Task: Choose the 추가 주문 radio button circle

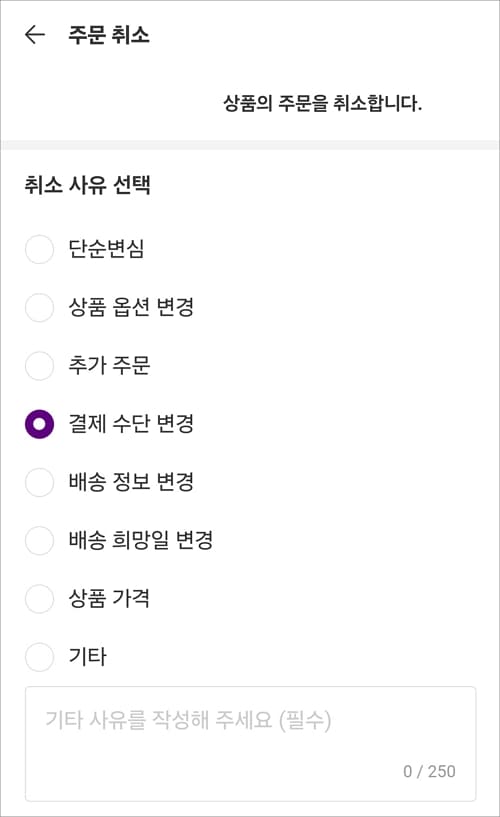Action: coord(40,366)
